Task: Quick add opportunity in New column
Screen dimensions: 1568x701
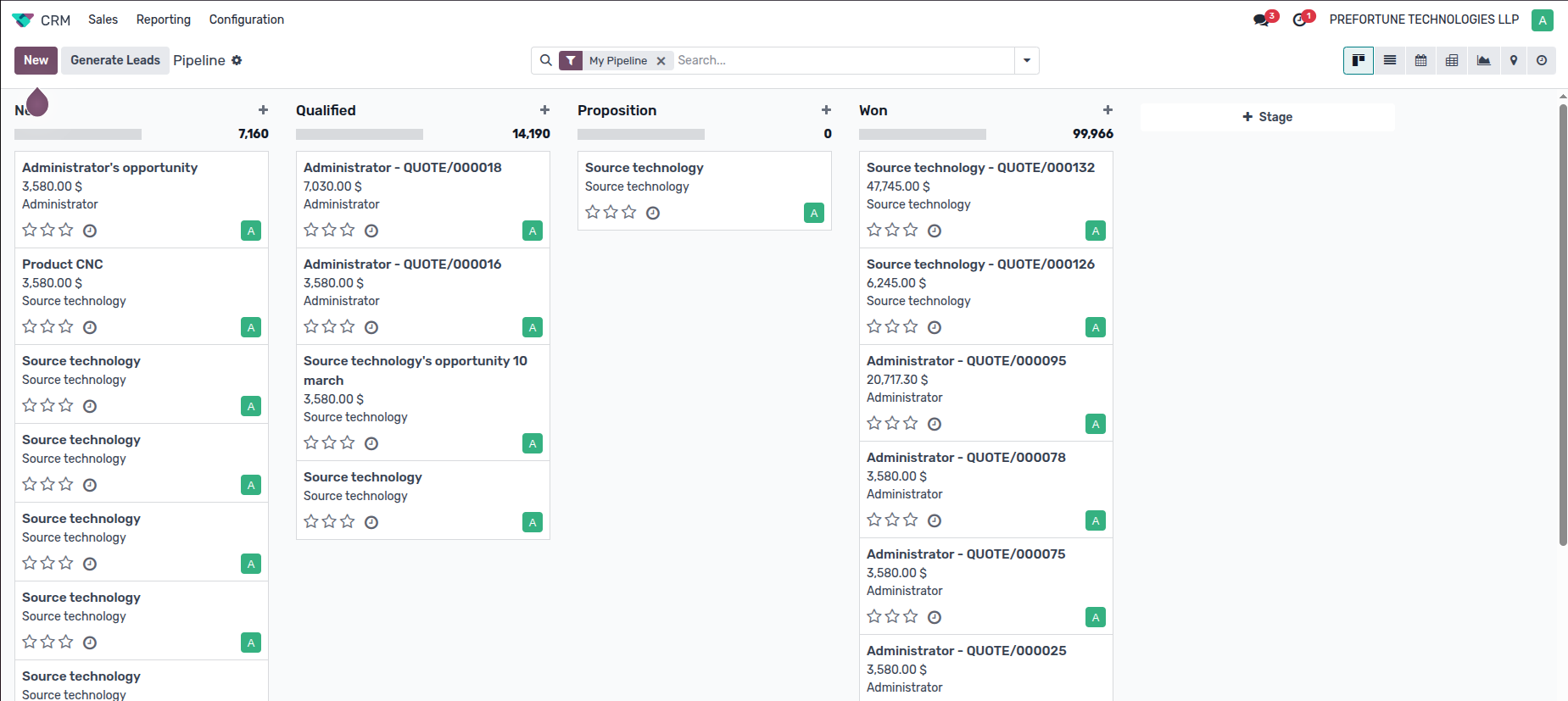Action: (264, 110)
